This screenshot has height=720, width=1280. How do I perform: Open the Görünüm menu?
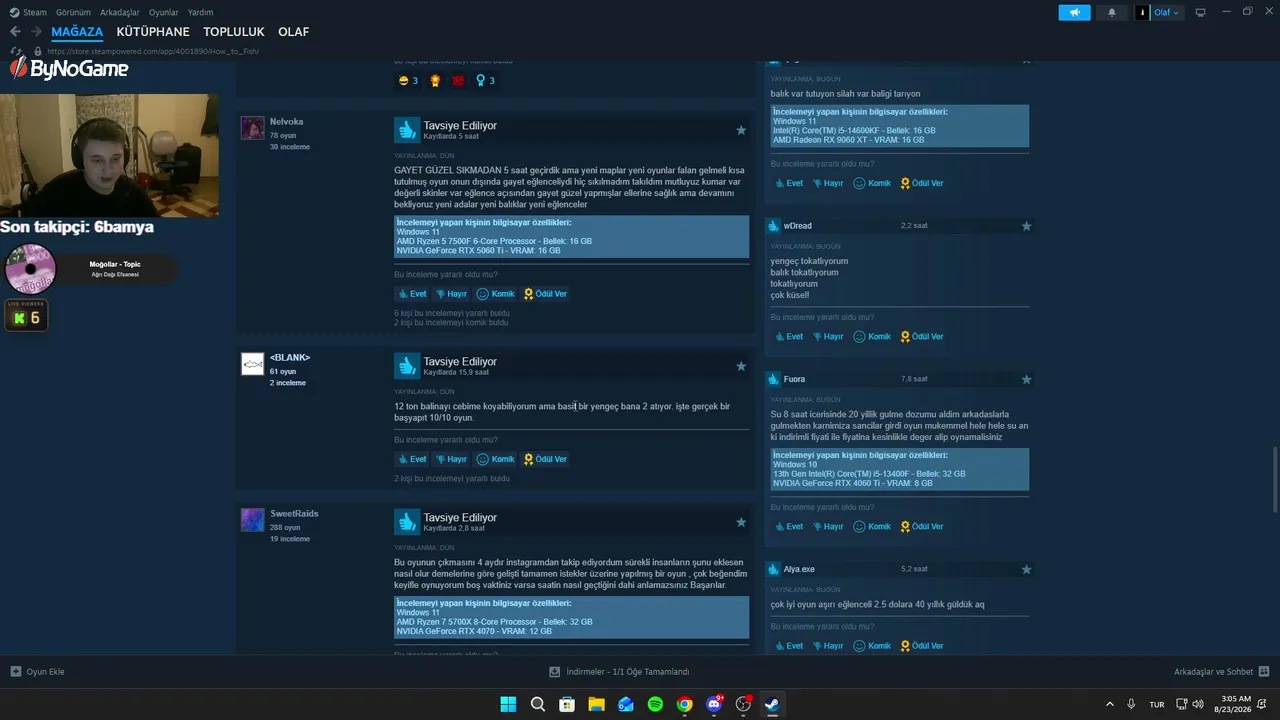73,12
